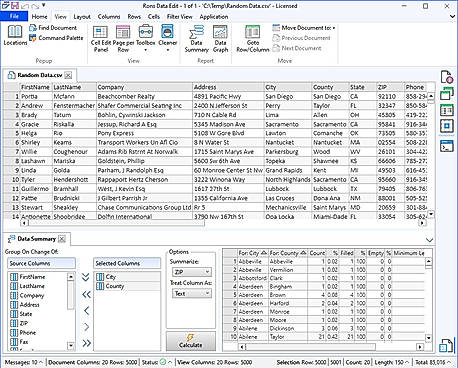This screenshot has width=458, height=368.
Task: Collapse the Data Summary panel chevron
Action: coord(429,240)
